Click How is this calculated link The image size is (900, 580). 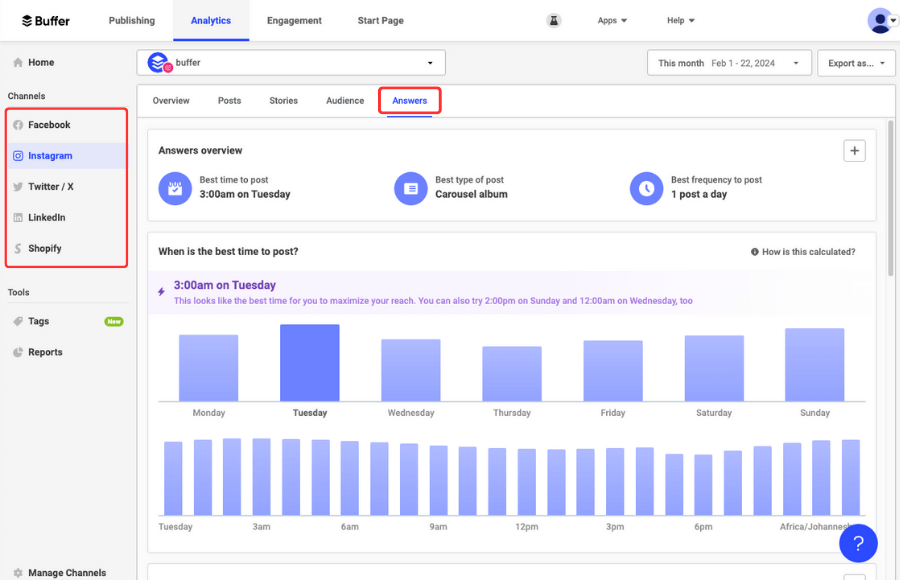[x=803, y=252]
